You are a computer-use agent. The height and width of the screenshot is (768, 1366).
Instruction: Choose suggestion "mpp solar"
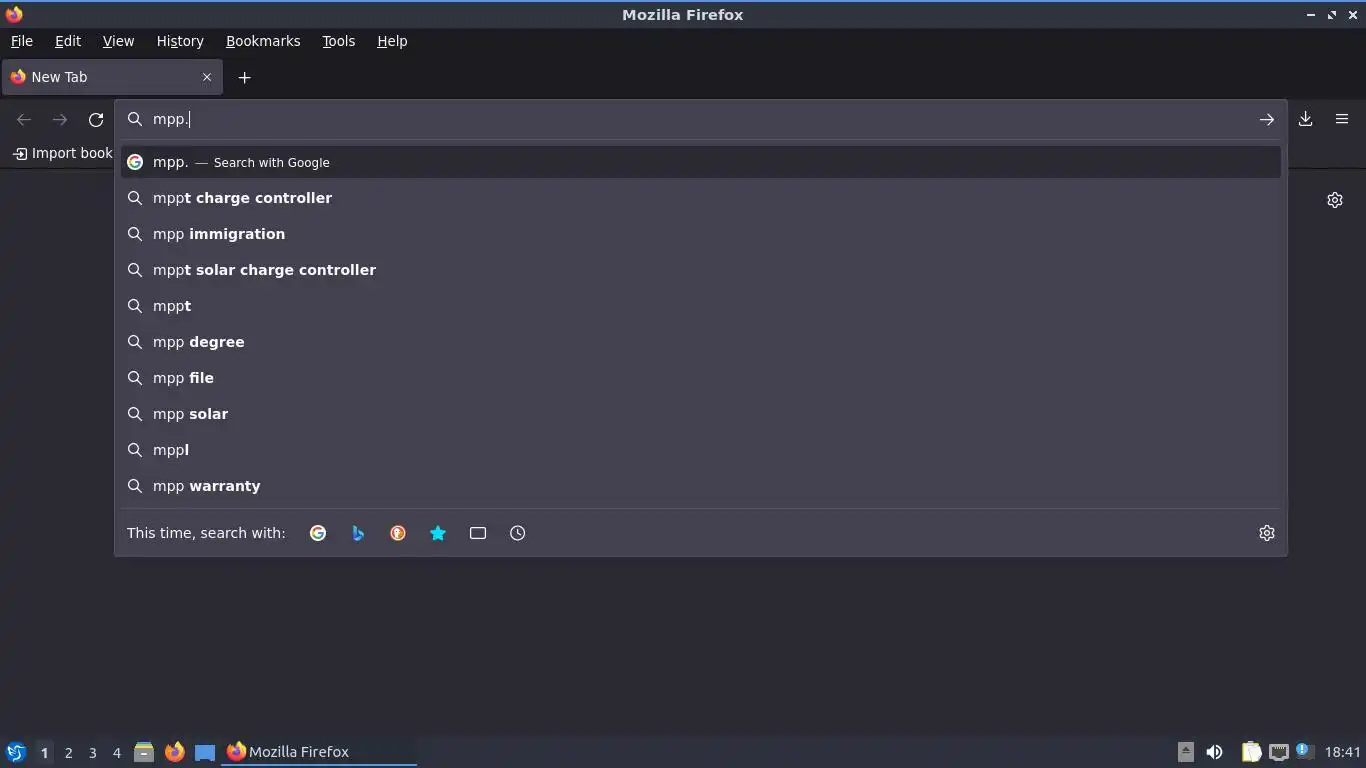tap(700, 414)
